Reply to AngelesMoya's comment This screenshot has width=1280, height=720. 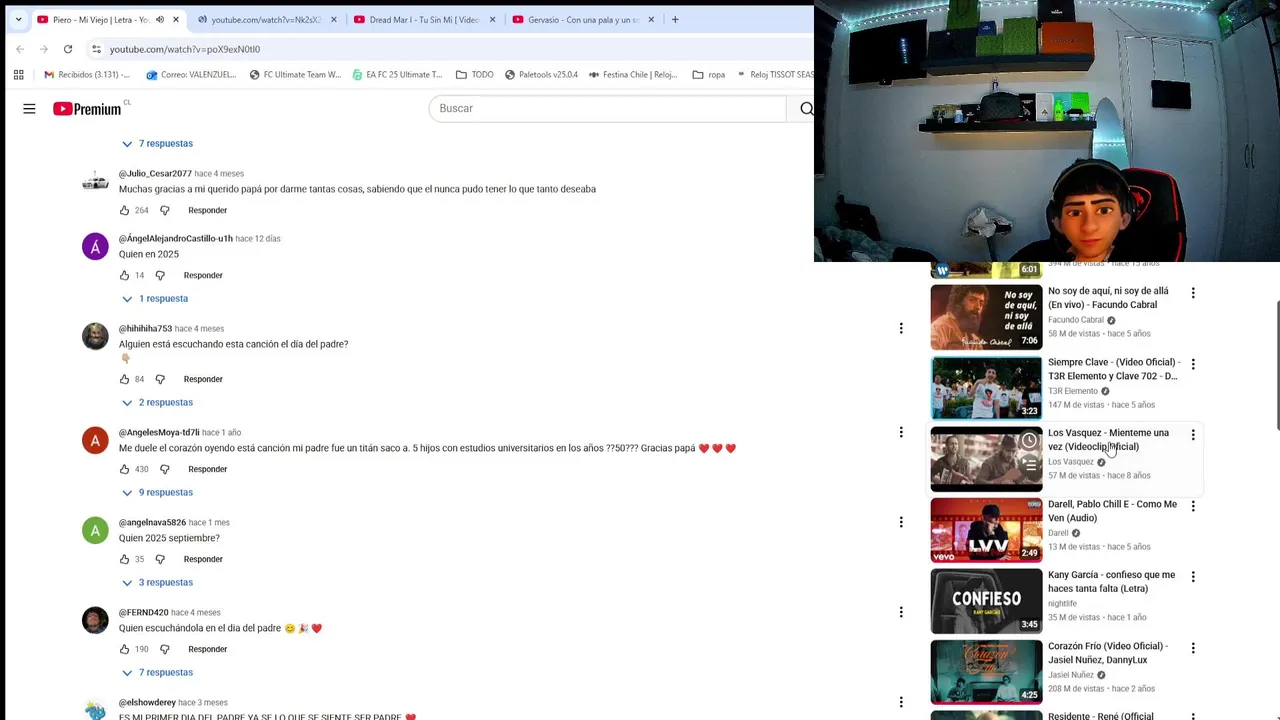pyautogui.click(x=208, y=469)
